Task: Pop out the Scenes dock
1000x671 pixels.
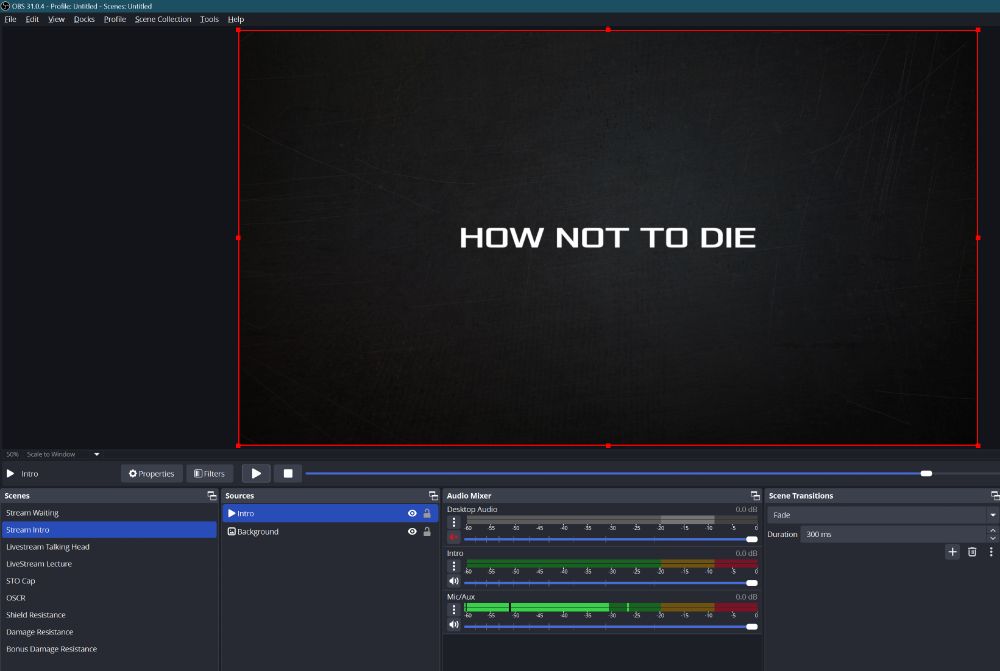Action: click(212, 496)
